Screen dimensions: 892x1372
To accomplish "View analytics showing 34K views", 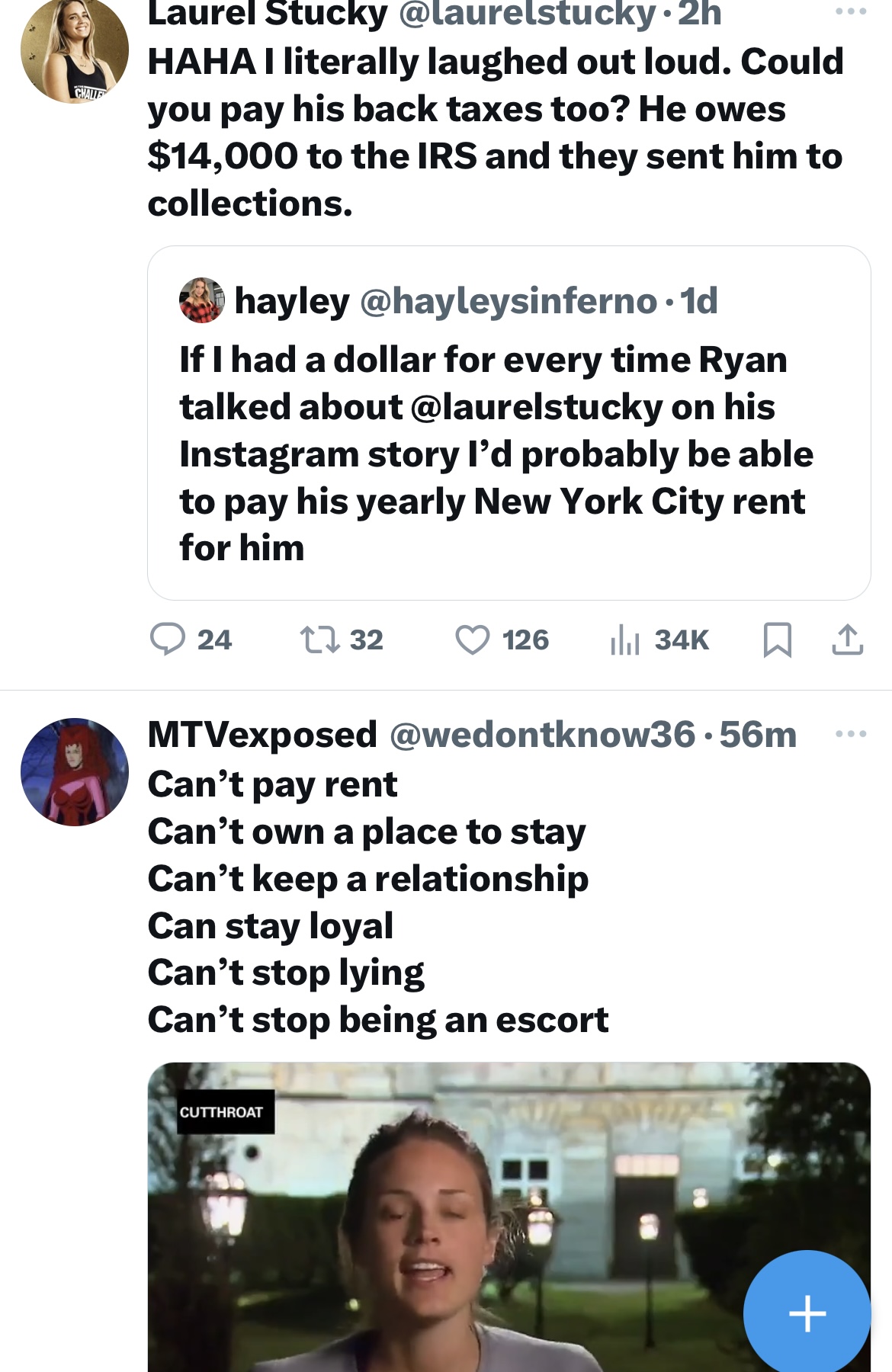I will click(659, 640).
